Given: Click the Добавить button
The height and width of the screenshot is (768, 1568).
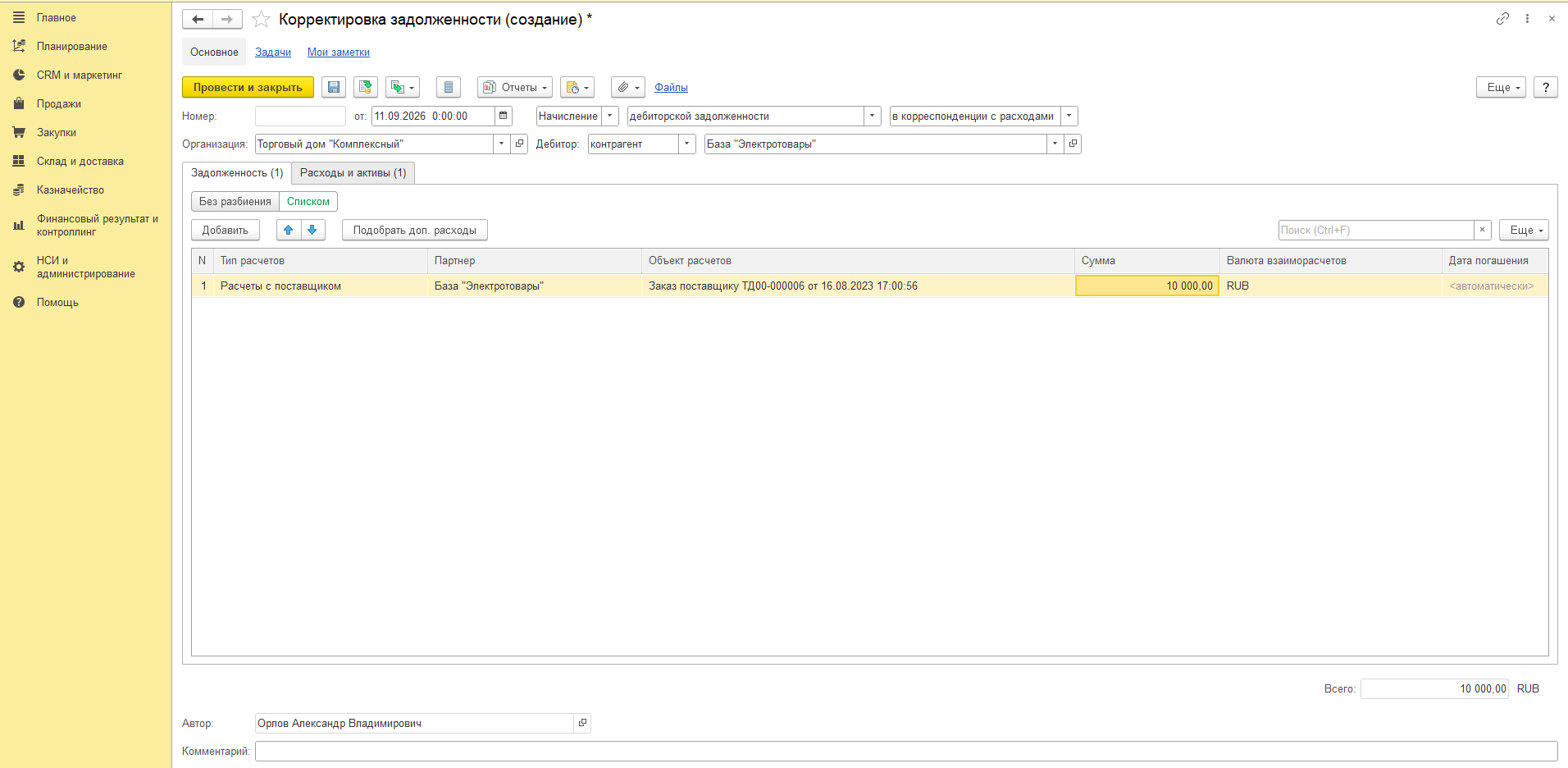Looking at the screenshot, I should (x=226, y=230).
